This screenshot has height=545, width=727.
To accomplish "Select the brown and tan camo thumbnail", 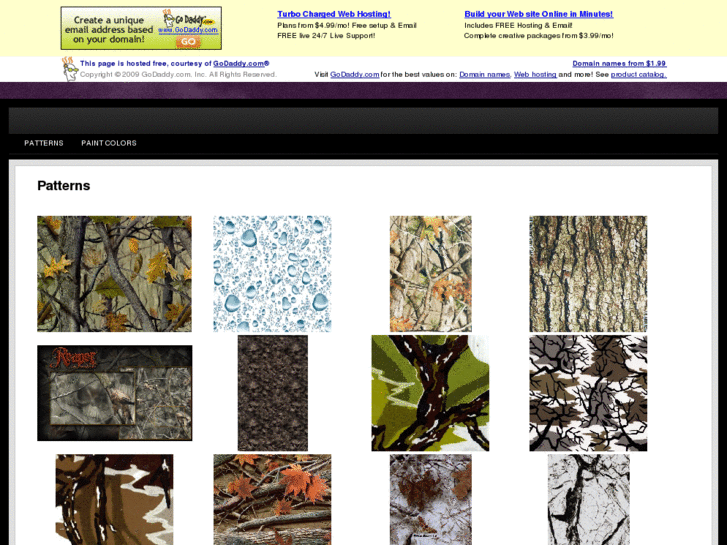I will pyautogui.click(x=115, y=500).
